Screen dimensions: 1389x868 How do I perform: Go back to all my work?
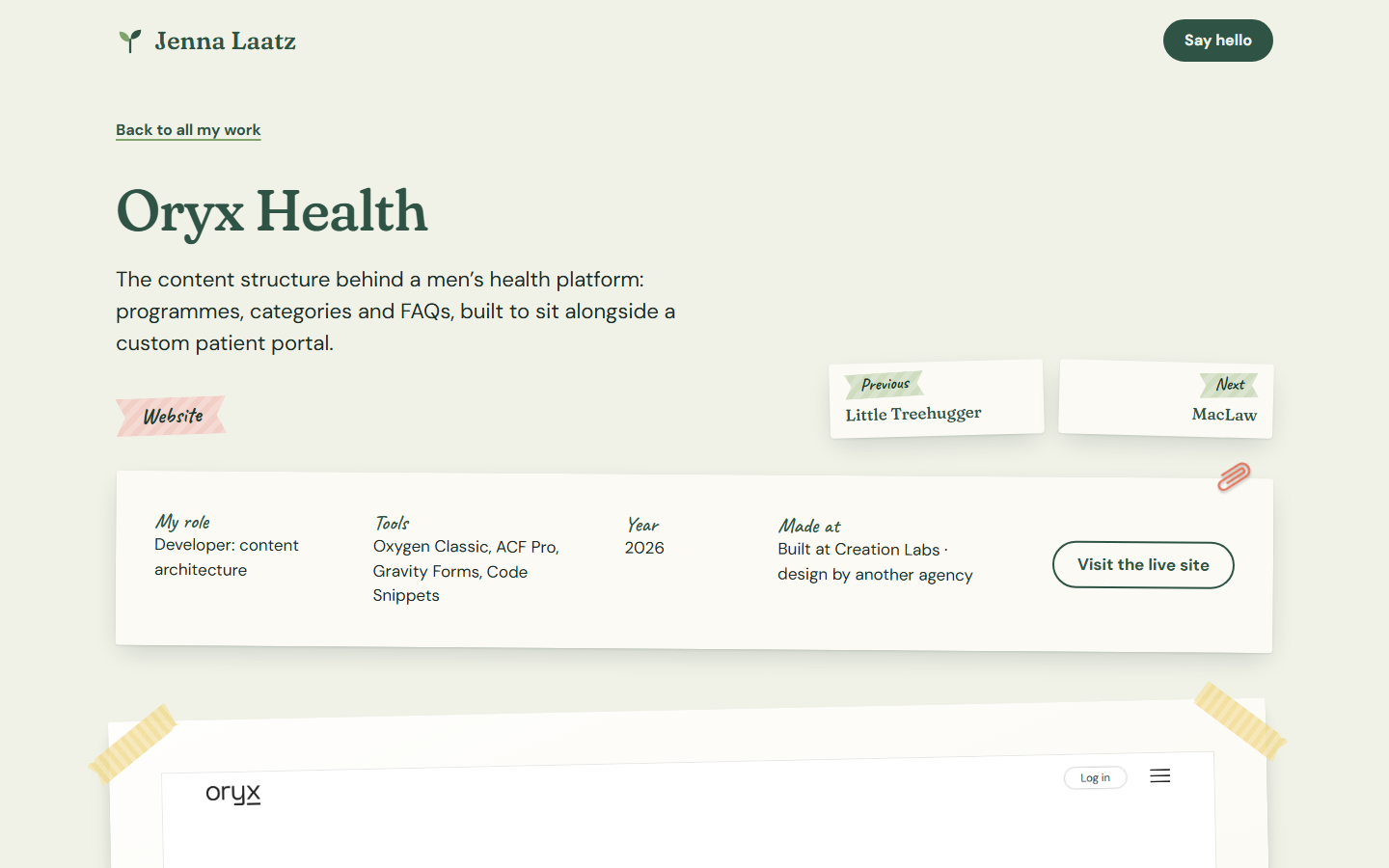(x=188, y=130)
